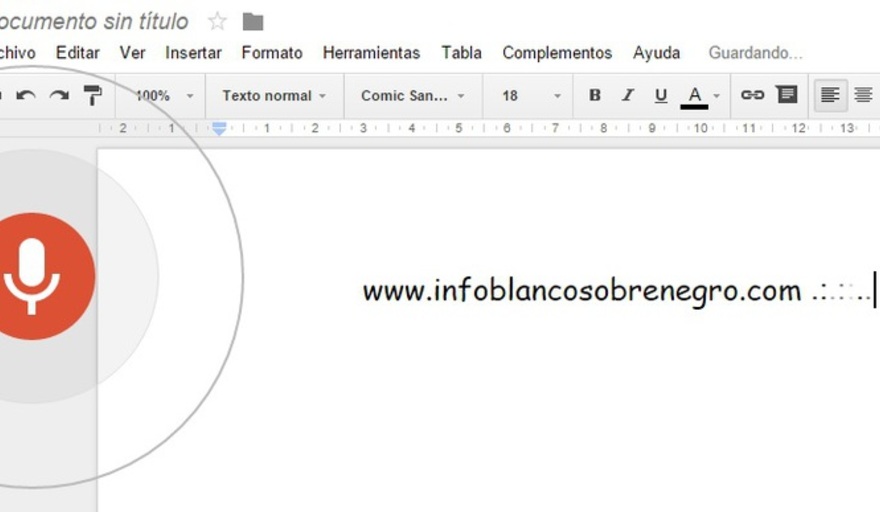Toggle underline formatting
Screen dimensions: 880x512
[661, 96]
